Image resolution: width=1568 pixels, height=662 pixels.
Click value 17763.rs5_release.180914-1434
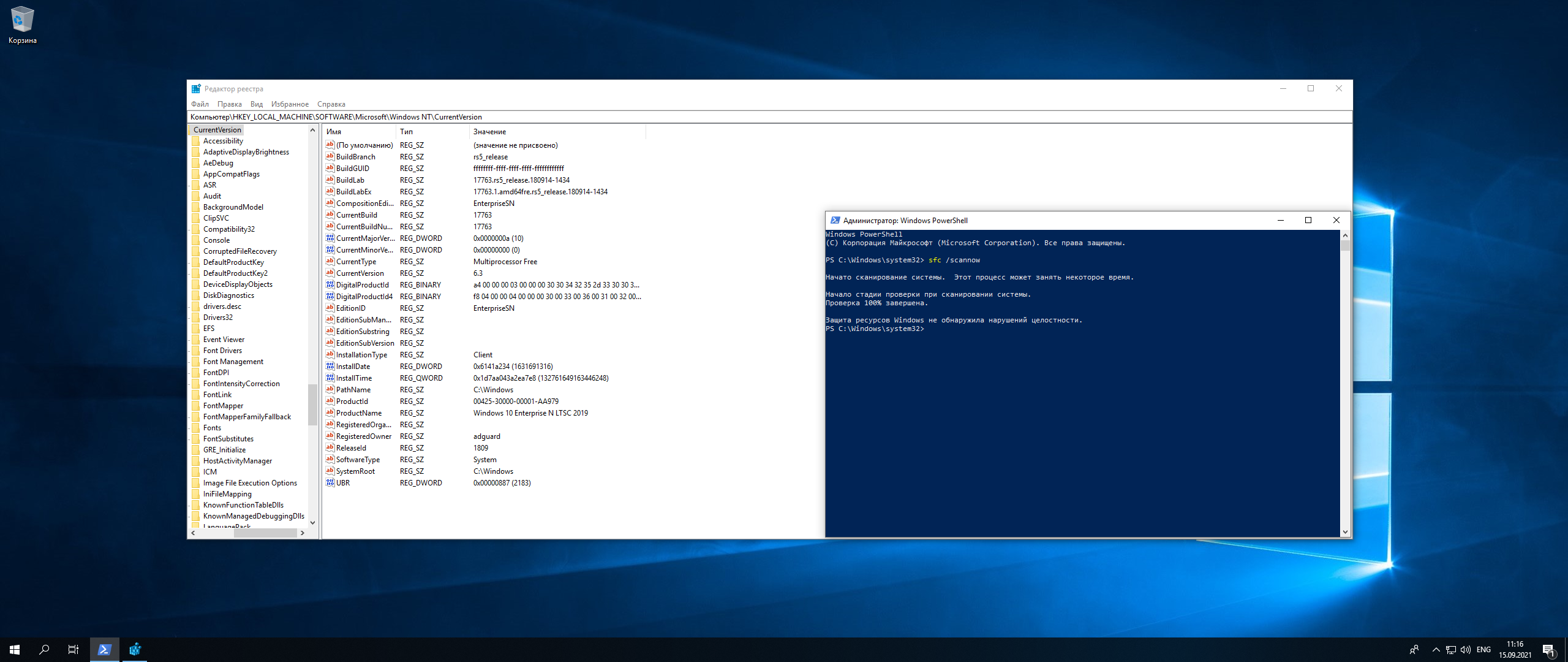pos(521,180)
